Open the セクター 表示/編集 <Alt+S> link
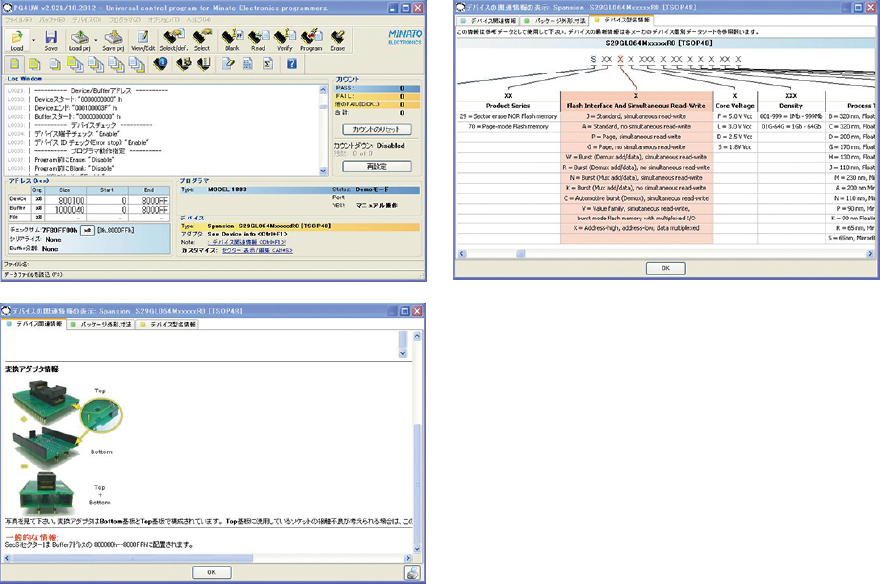Viewport: 880px width, 584px height. [x=257, y=250]
